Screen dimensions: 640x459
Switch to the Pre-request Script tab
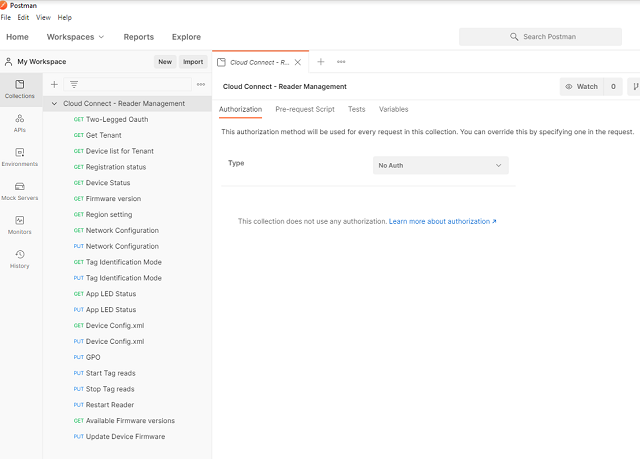pos(304,109)
